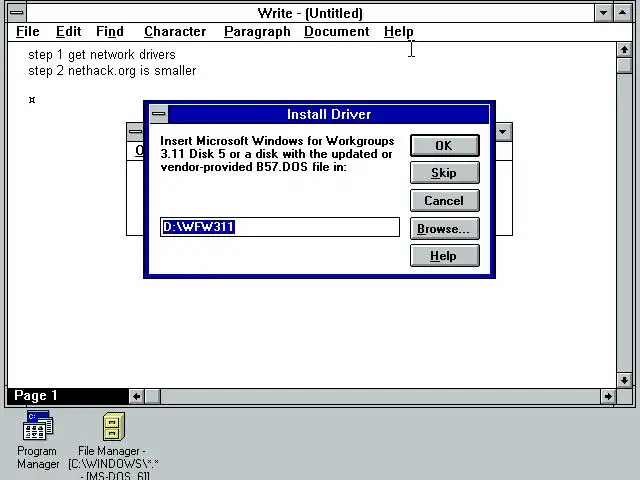Open the Edit menu in Write
The width and height of the screenshot is (640, 480).
tap(69, 31)
